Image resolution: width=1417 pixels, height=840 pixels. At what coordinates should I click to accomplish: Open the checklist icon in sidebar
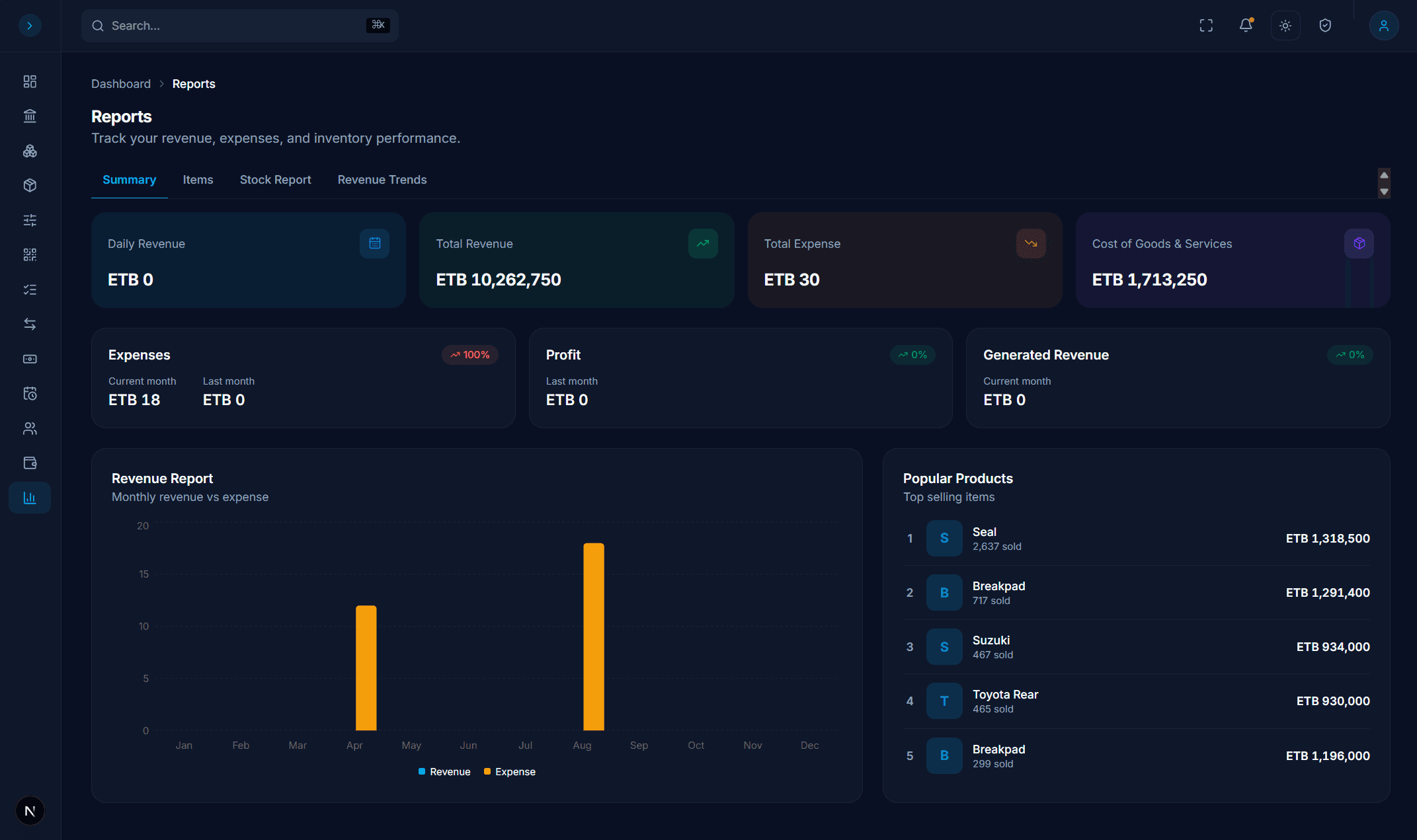(30, 289)
